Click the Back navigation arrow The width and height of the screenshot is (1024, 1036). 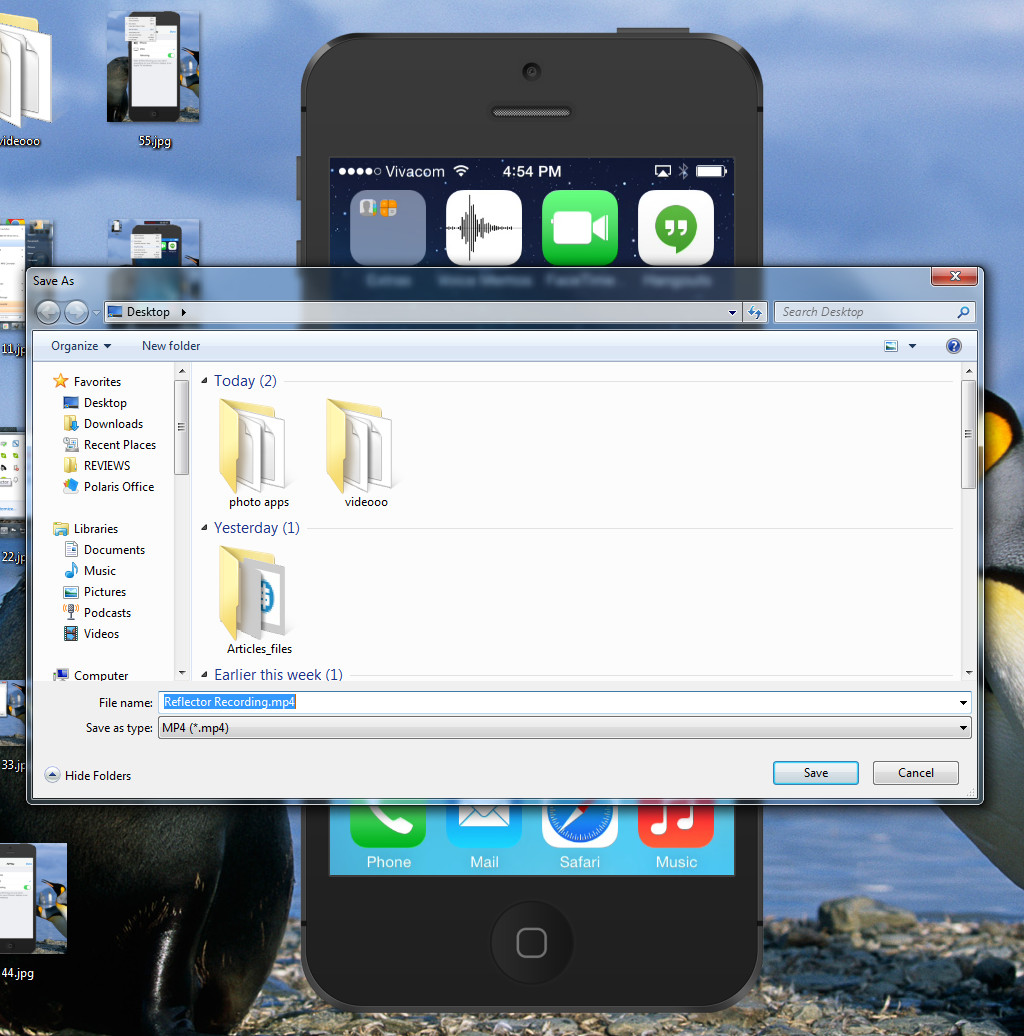(x=48, y=312)
